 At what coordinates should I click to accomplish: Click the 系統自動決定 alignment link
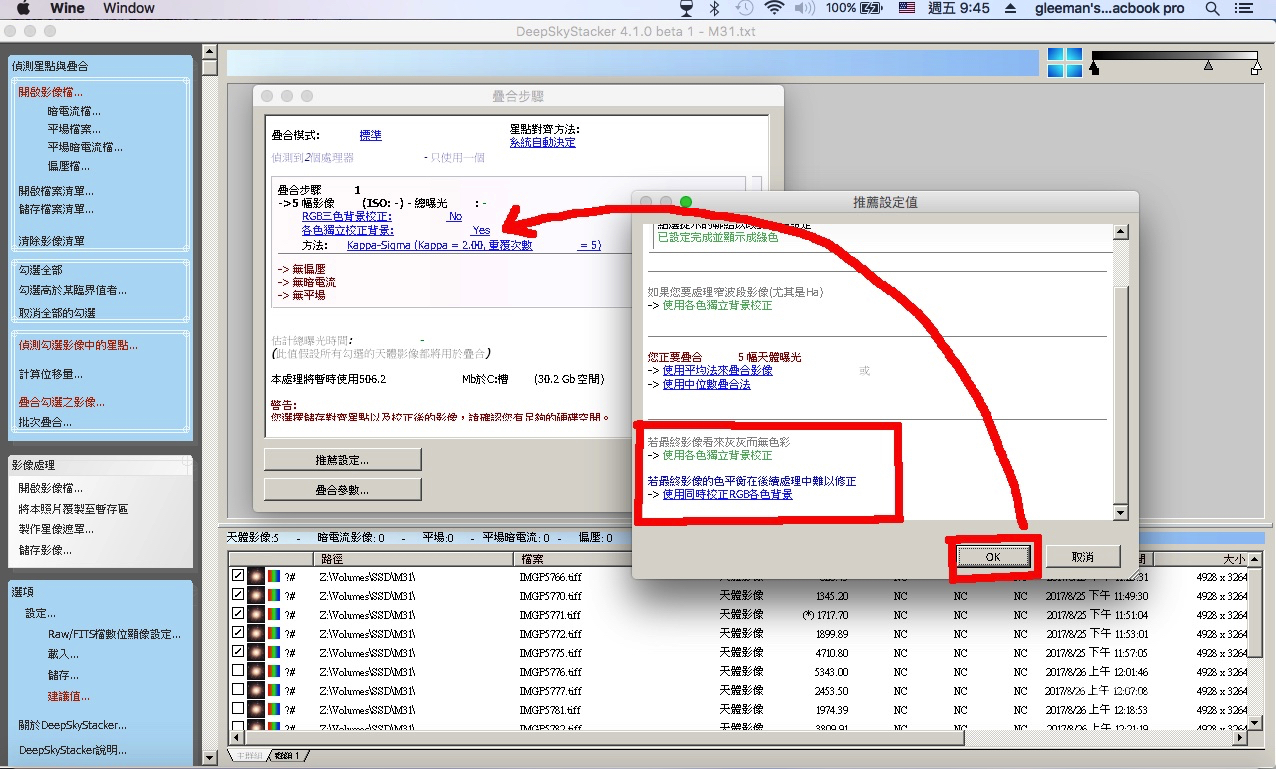[542, 143]
